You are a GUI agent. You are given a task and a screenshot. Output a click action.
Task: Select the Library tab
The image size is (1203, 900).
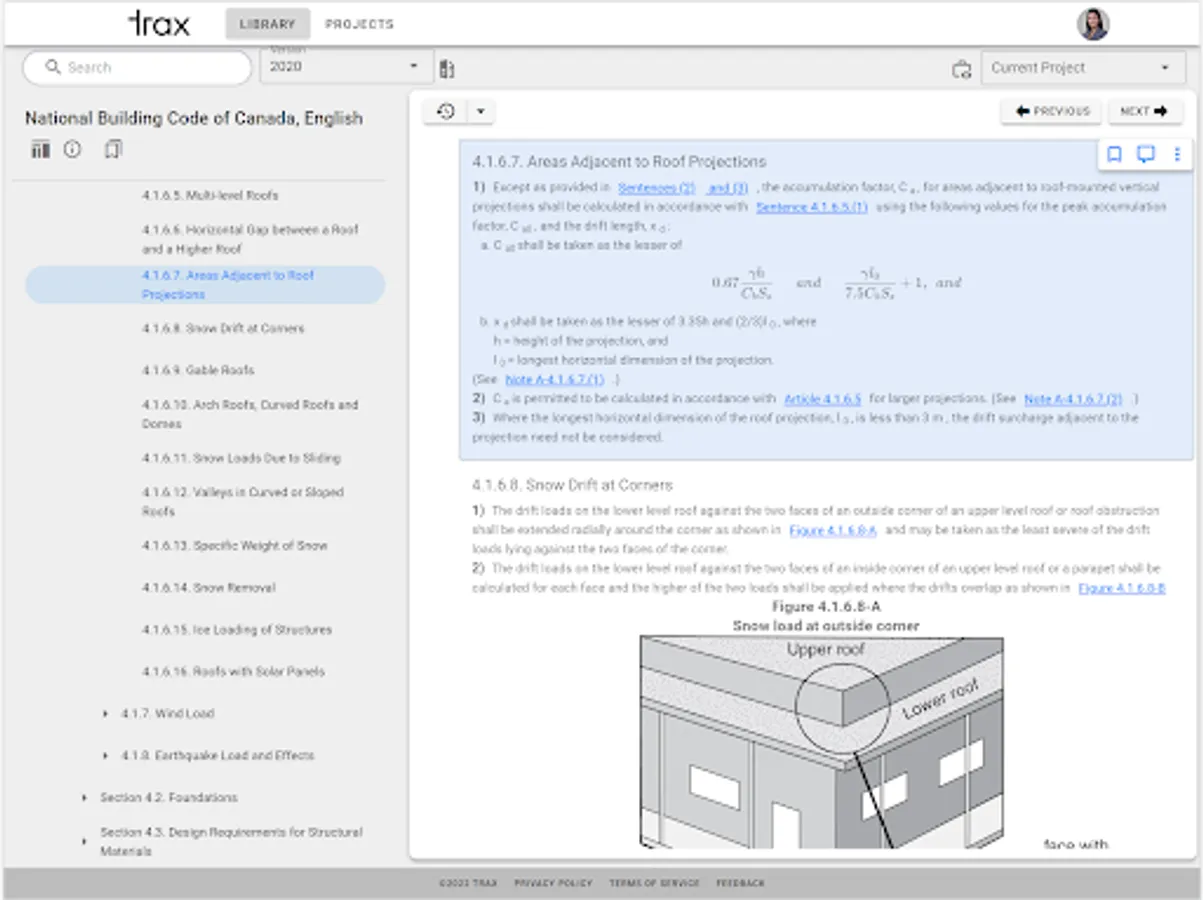coord(267,24)
